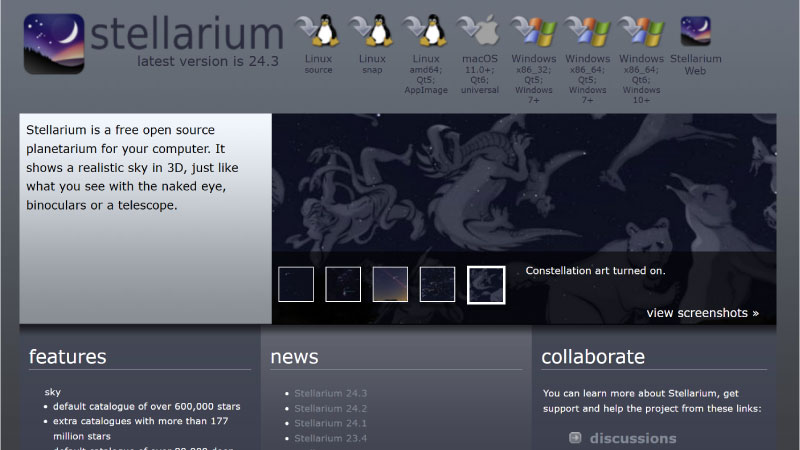Open the Stellarium Web icon
Viewport: 800px width, 450px height.
pyautogui.click(x=695, y=32)
